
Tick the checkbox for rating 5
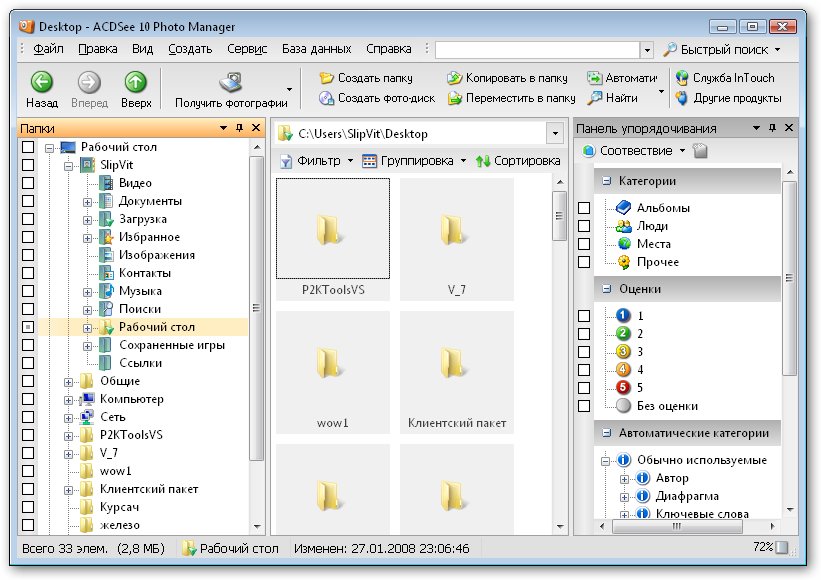click(584, 388)
